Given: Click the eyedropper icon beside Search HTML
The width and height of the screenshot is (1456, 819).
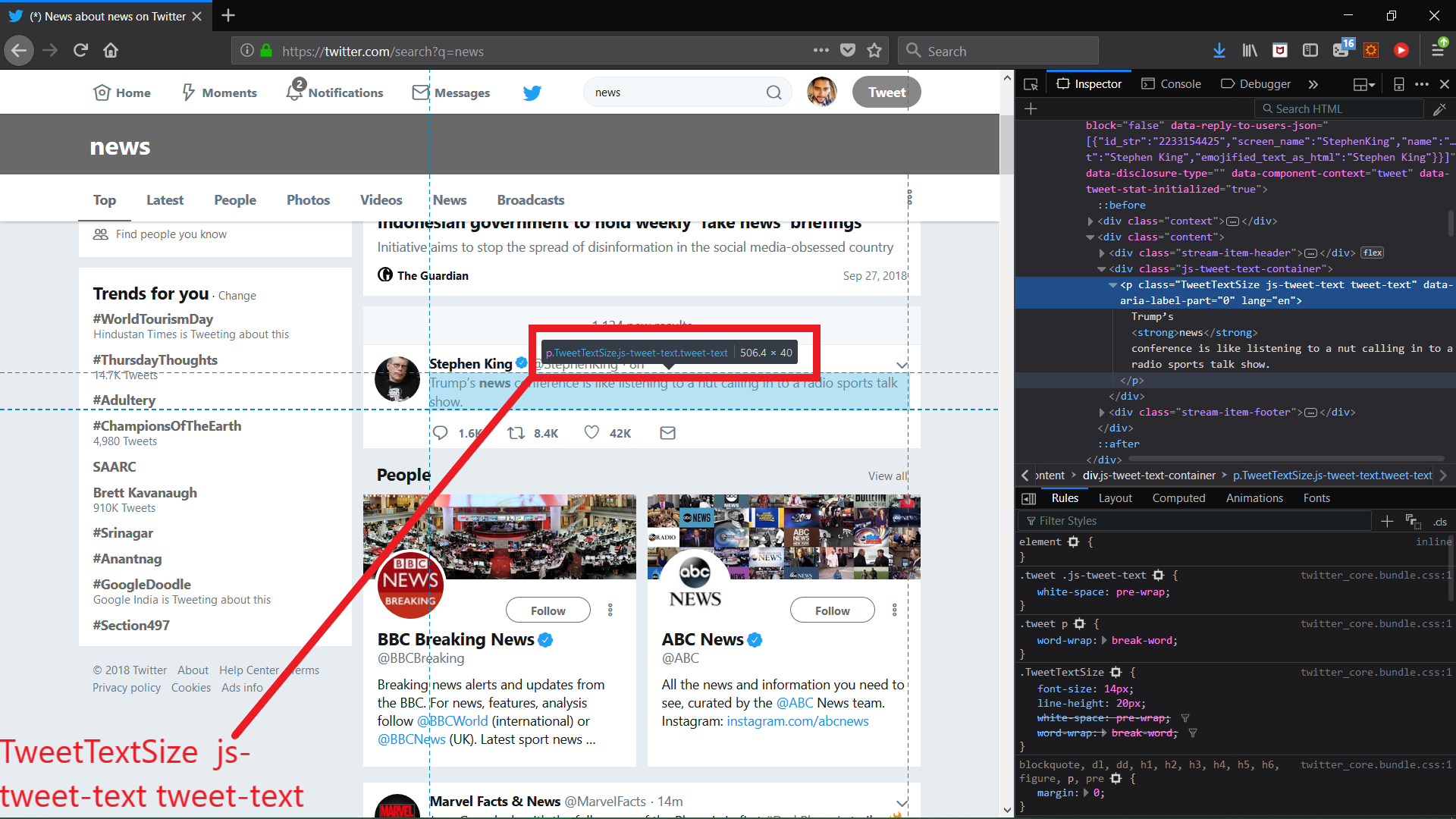Looking at the screenshot, I should tap(1439, 109).
